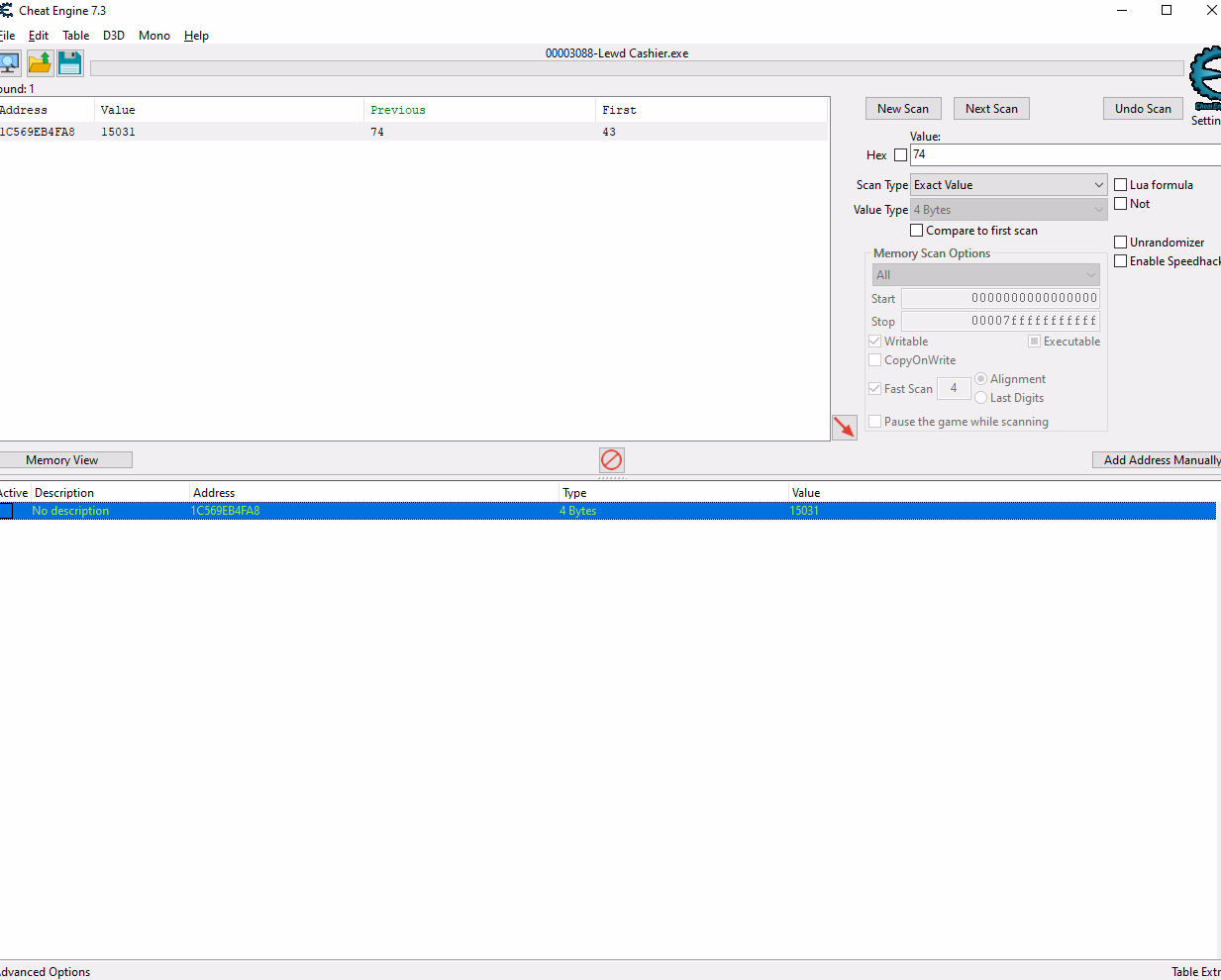The width and height of the screenshot is (1221, 980).
Task: Open the Scan Type dropdown
Action: [1008, 185]
